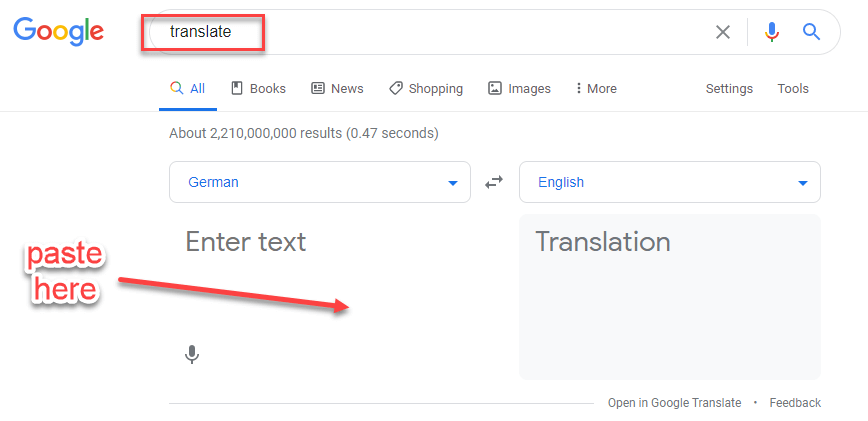Click the Google logo
The width and height of the screenshot is (868, 421).
[x=59, y=32]
